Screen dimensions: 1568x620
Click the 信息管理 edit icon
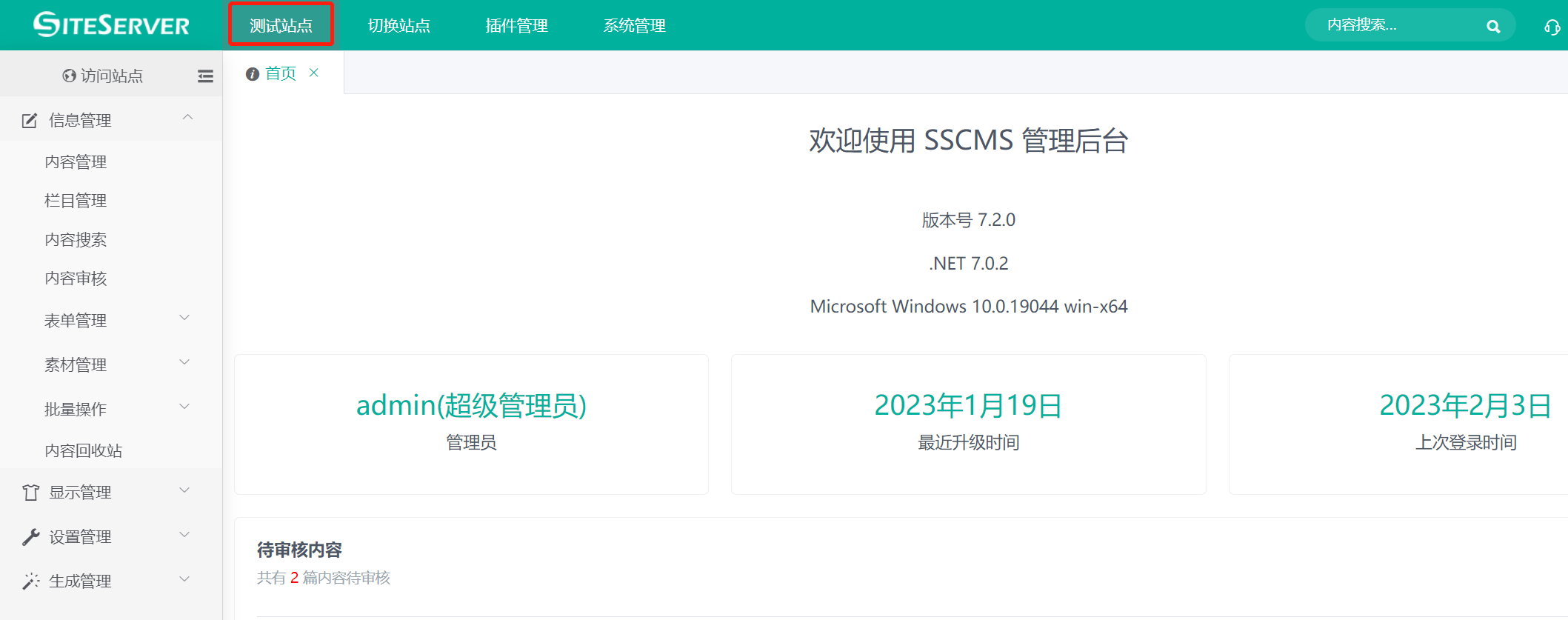click(x=30, y=121)
